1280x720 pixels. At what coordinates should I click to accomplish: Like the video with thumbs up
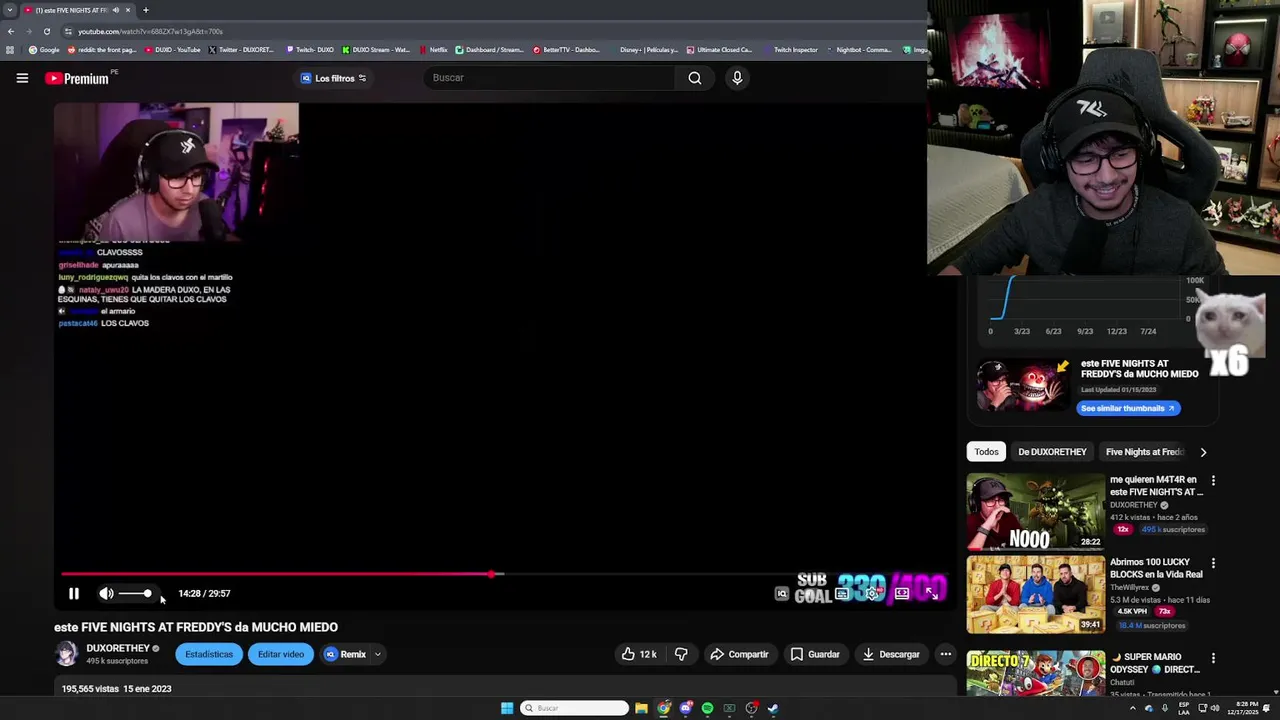tap(638, 654)
